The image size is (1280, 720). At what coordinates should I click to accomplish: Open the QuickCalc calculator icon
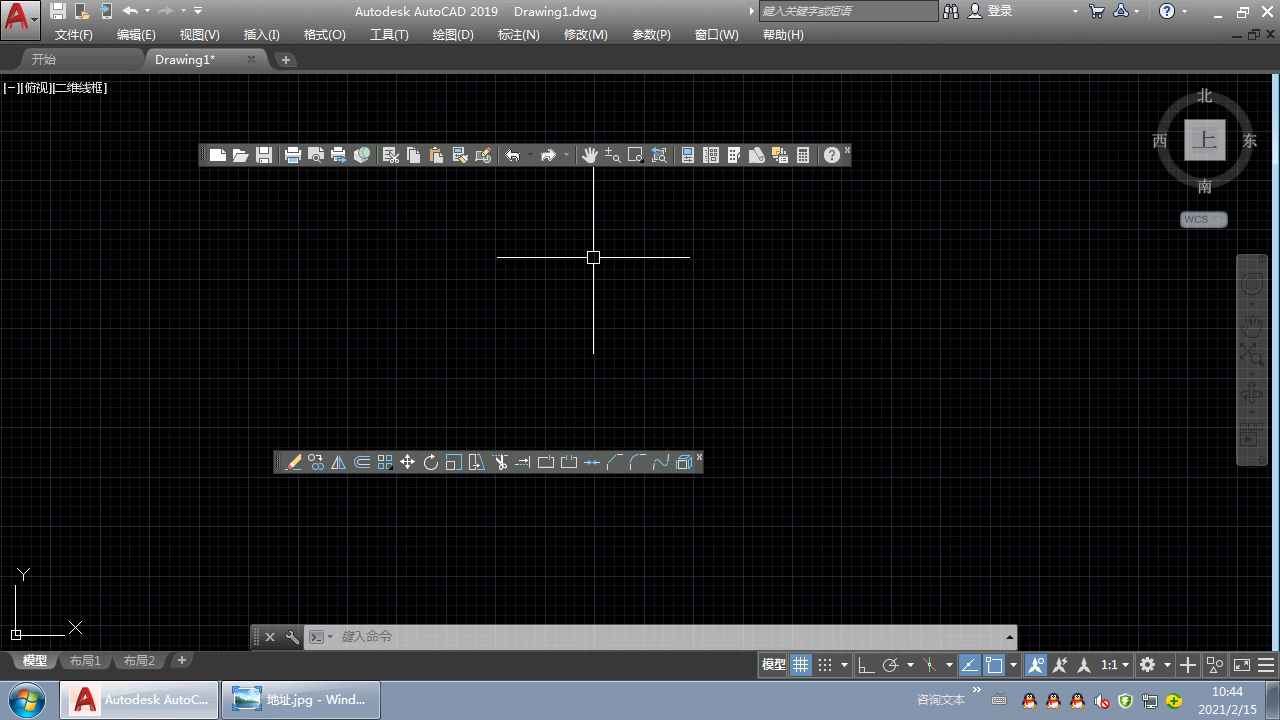803,155
